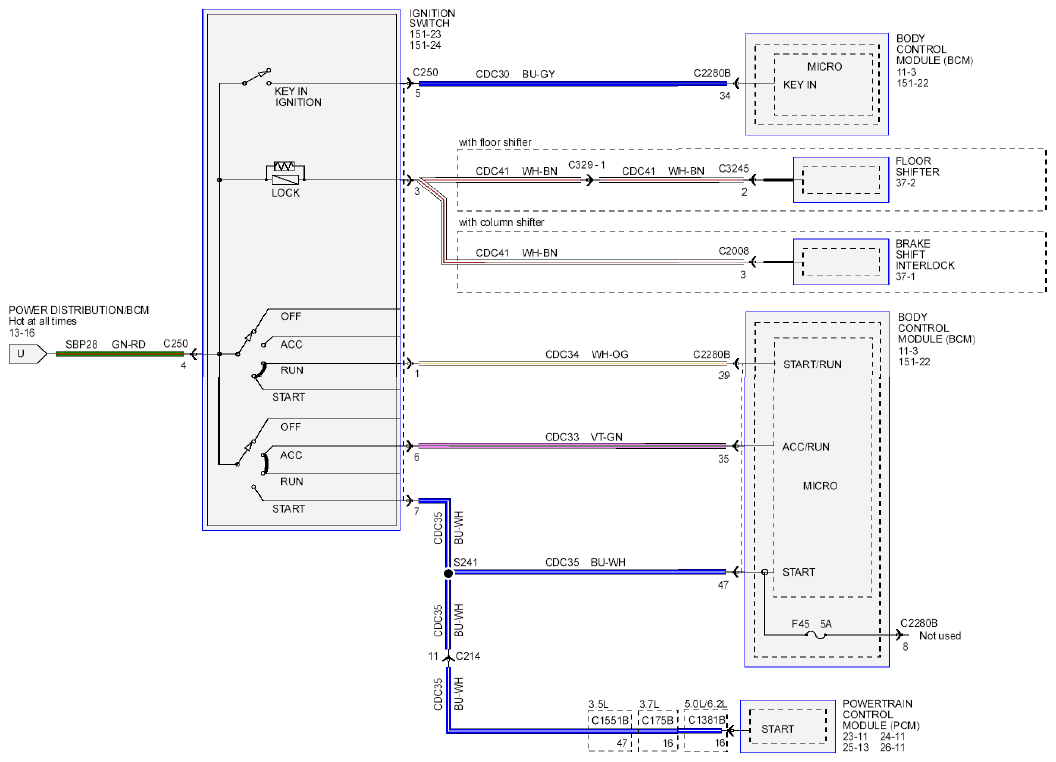The width and height of the screenshot is (1056, 762).
Task: Click the 37-2 page reference
Action: [905, 183]
